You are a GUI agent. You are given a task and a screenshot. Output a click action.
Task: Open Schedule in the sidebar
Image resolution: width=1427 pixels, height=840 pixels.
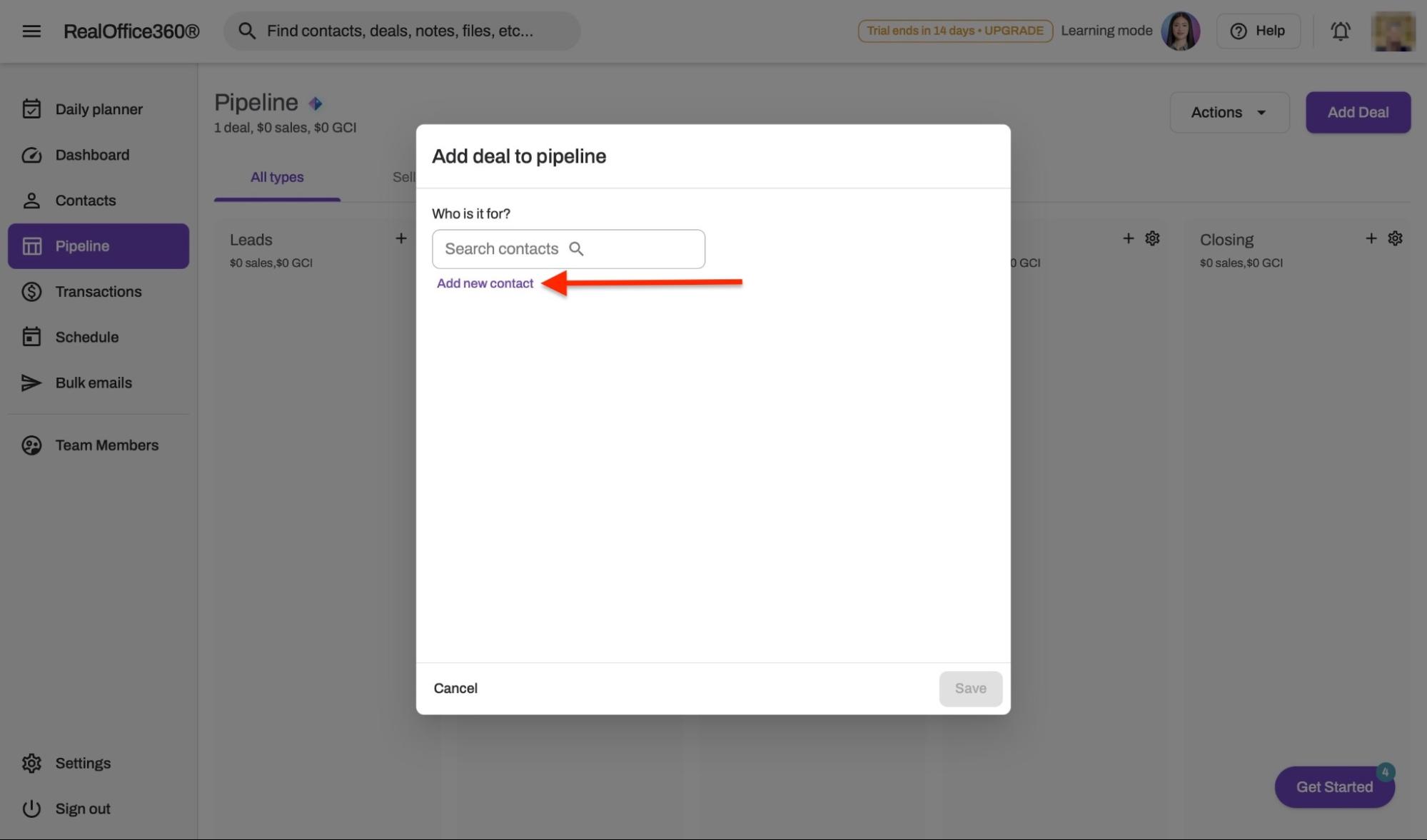(x=87, y=337)
